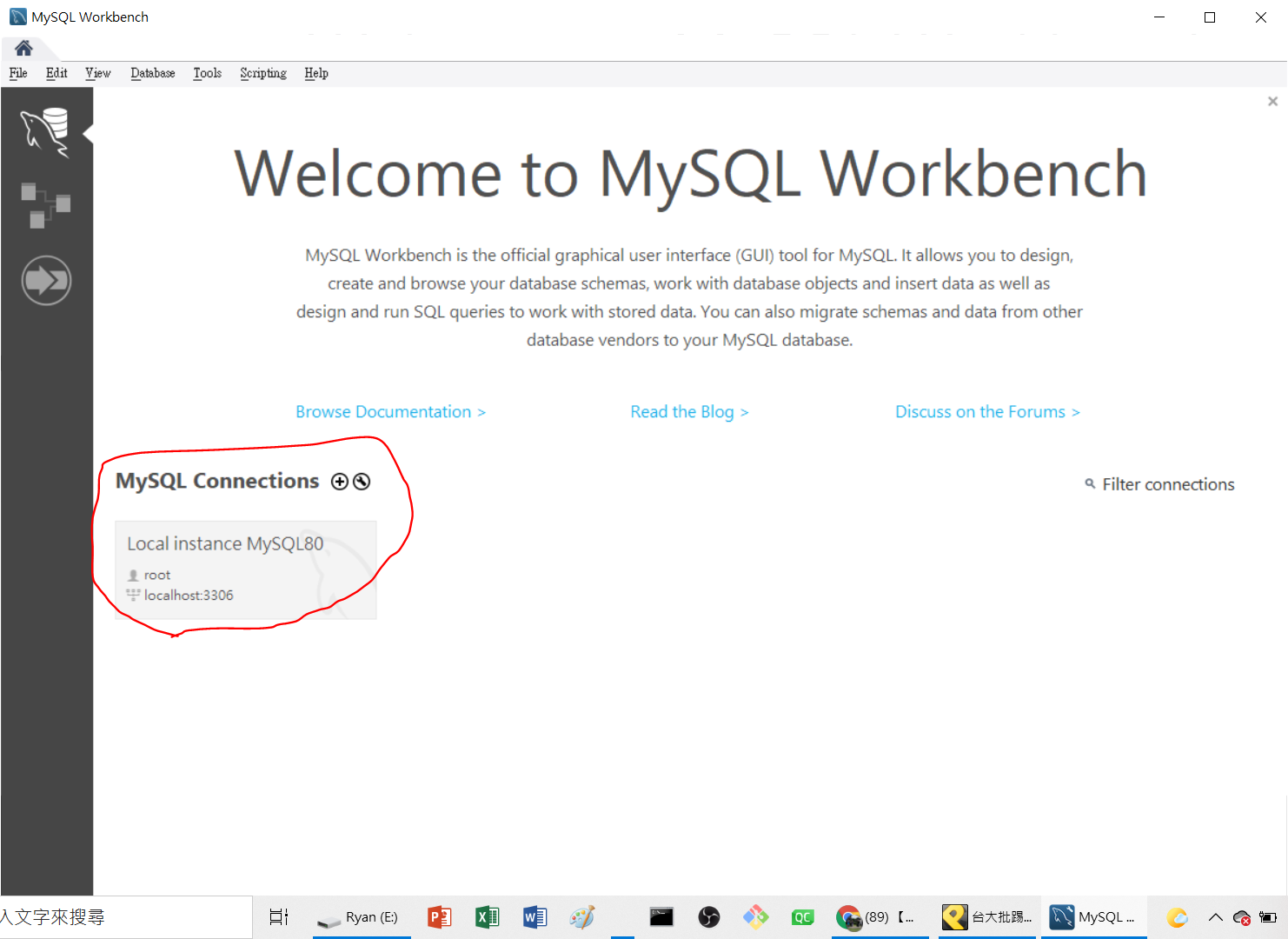Viewport: 1288px width, 939px height.
Task: Switch to the Chrome (89) taskbar window
Action: click(880, 917)
